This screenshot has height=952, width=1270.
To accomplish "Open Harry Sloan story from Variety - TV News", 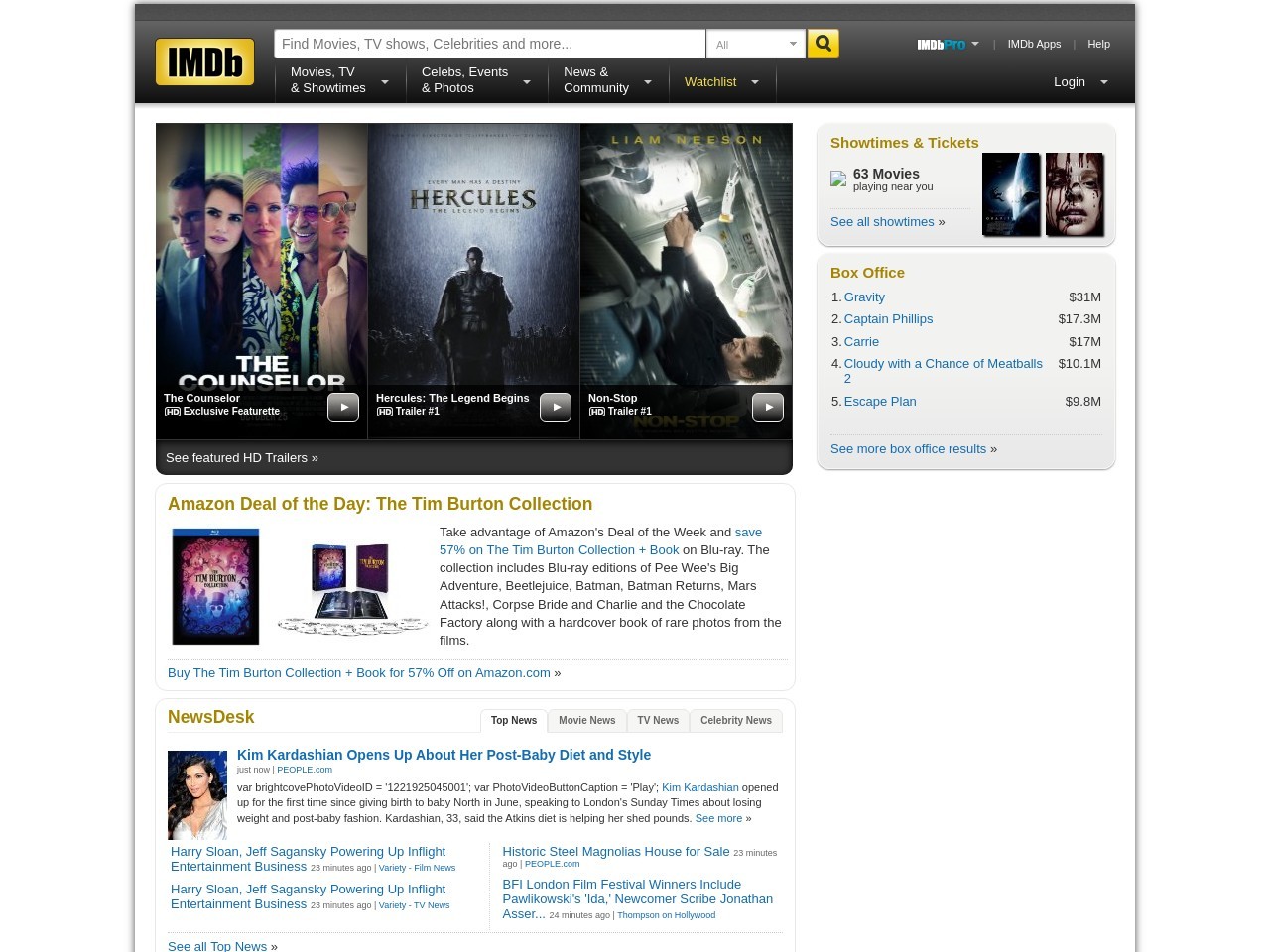I will (308, 896).
